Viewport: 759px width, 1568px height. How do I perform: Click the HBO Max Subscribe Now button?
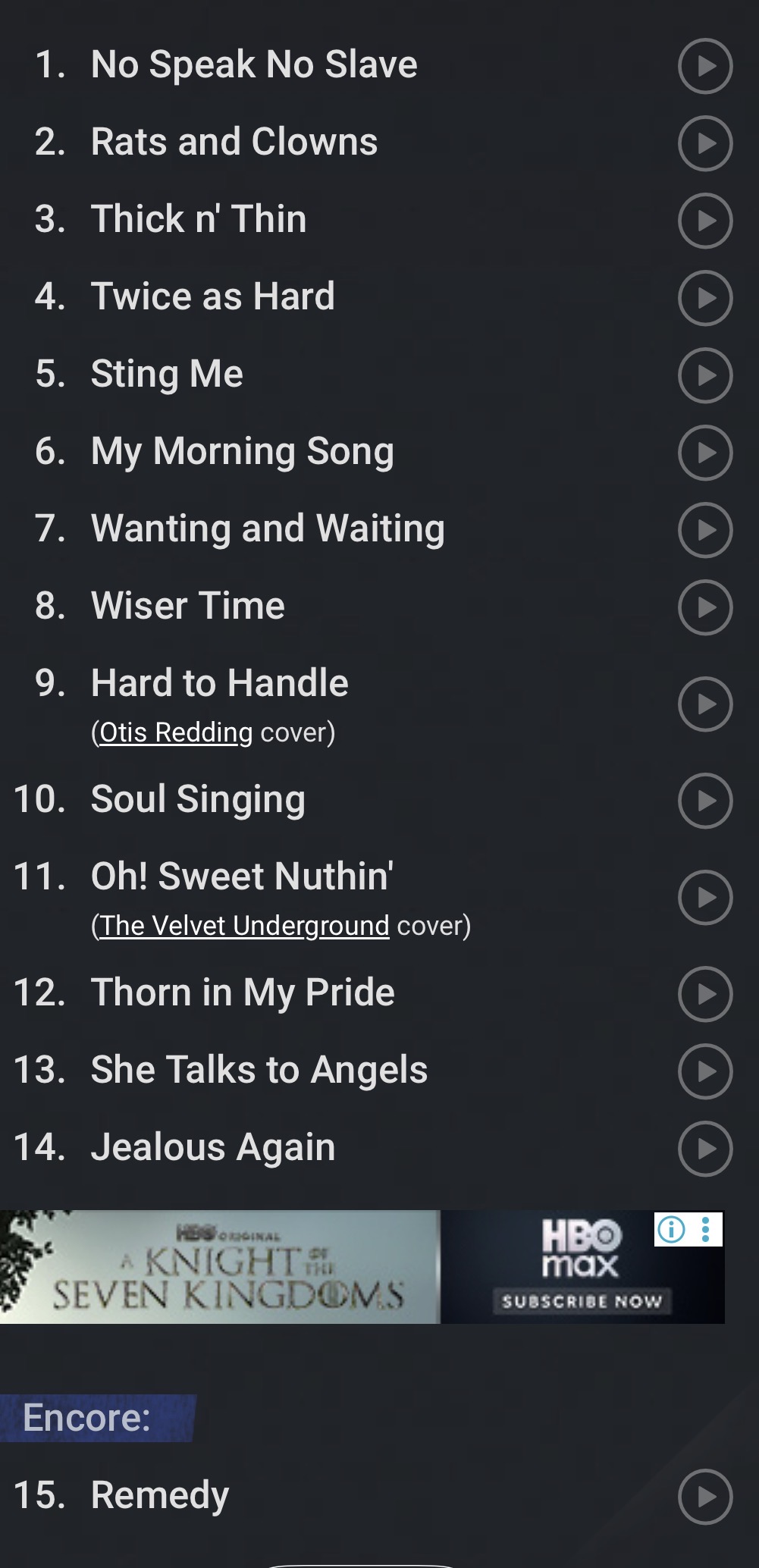582,1302
